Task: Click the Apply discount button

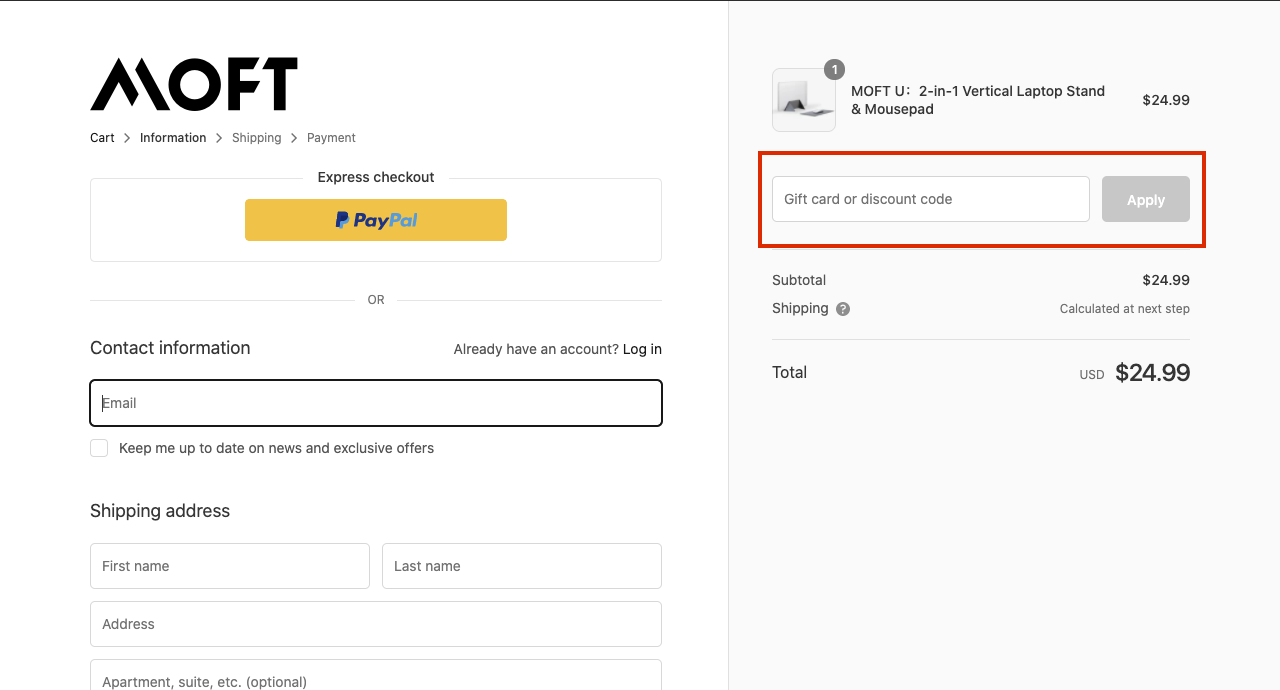Action: coord(1146,199)
